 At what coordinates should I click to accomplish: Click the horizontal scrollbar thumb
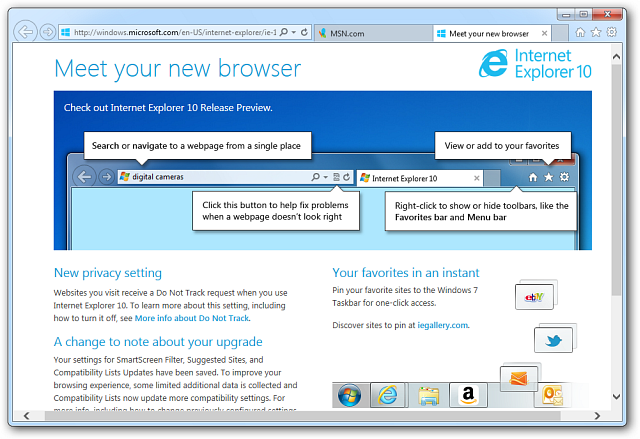coord(302,416)
